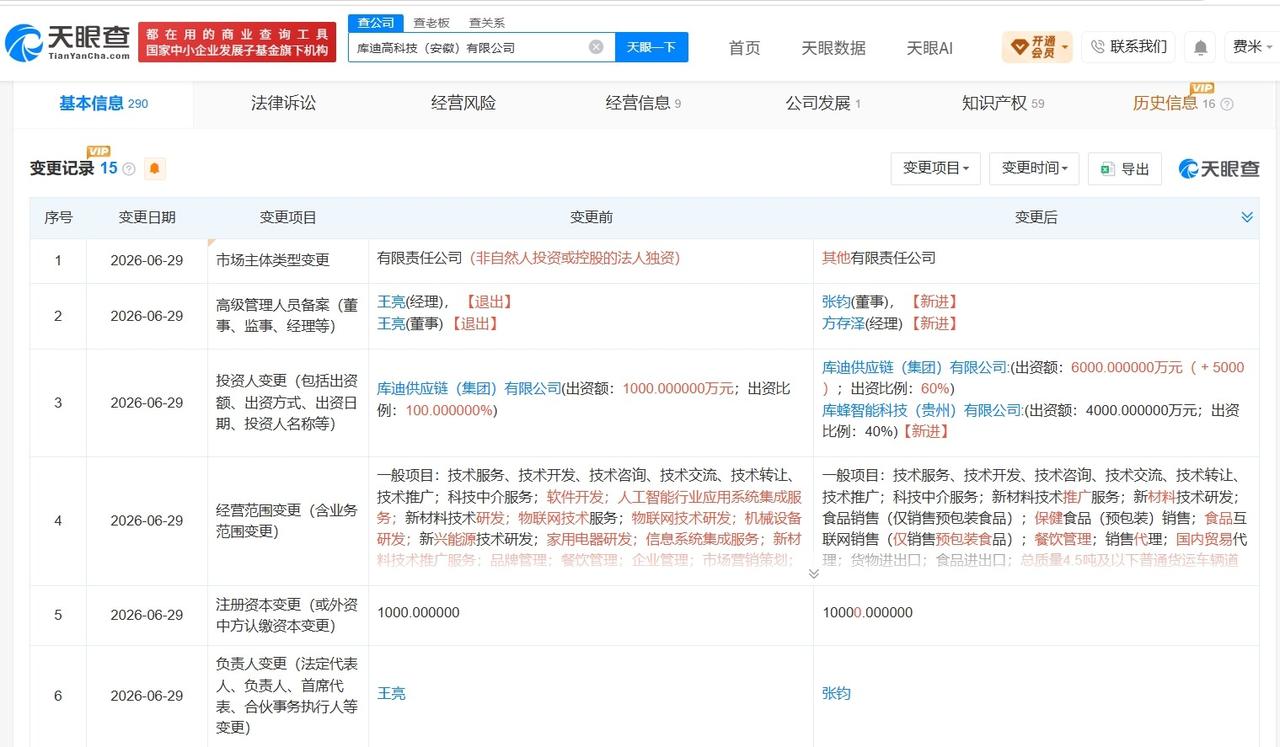Open the 费米 user account dropdown

(1253, 47)
